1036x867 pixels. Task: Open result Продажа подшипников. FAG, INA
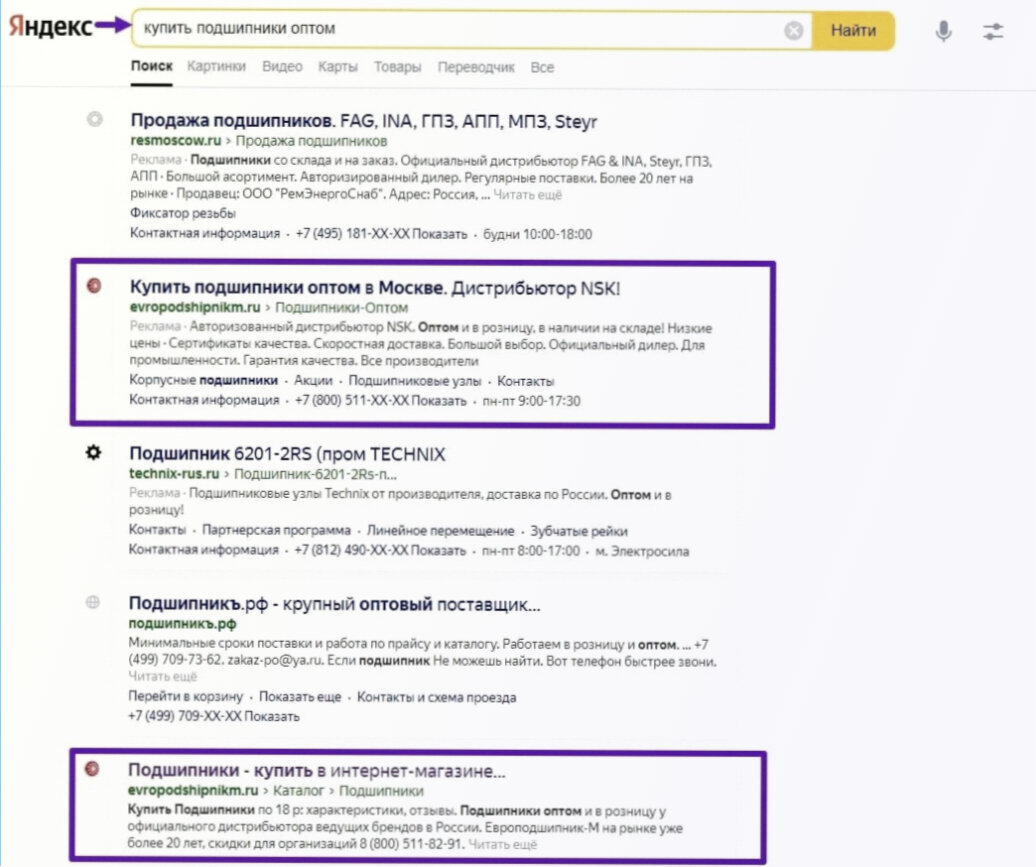point(363,121)
